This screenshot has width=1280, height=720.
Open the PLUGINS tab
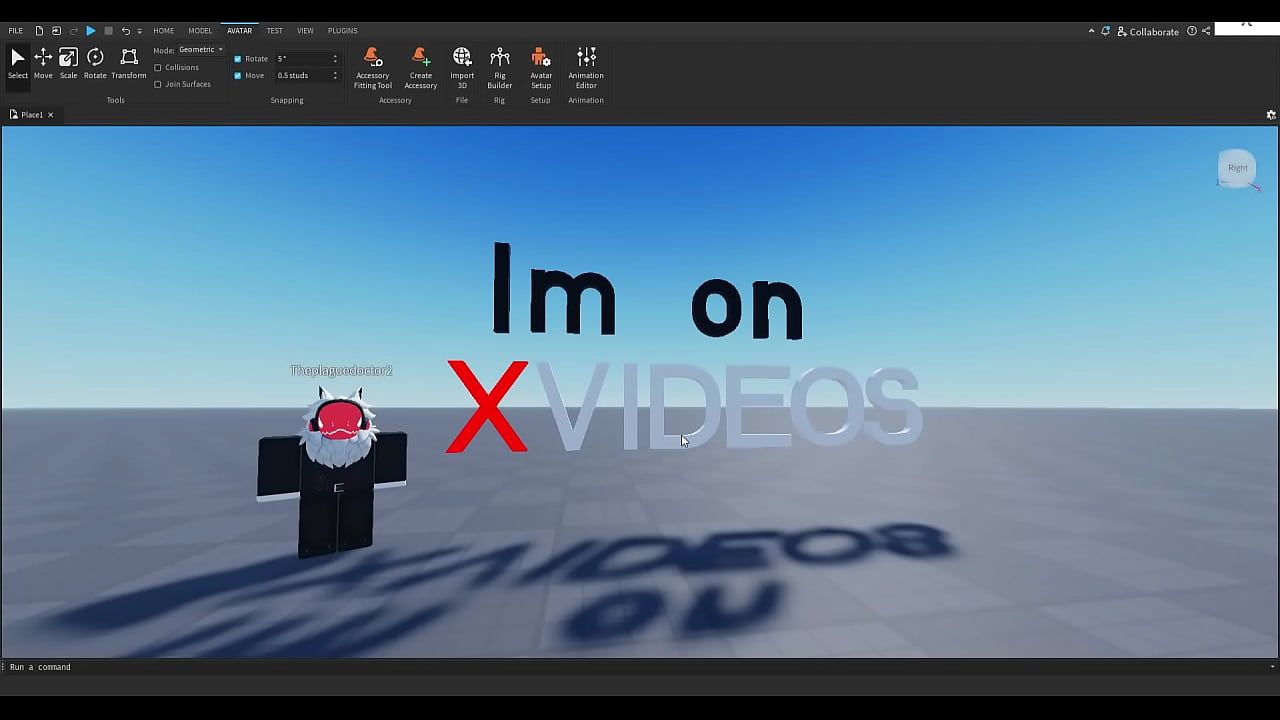tap(342, 31)
